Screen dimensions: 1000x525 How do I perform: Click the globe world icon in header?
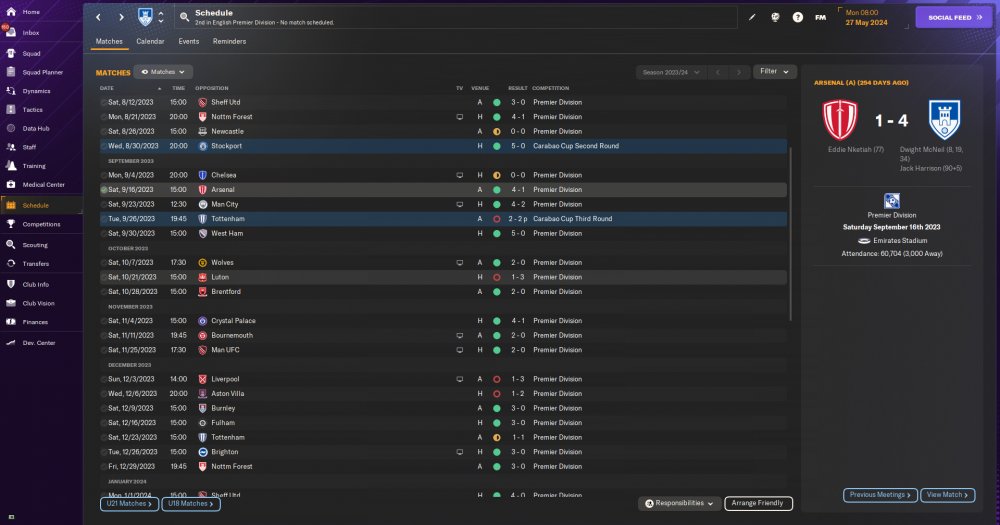[x=775, y=17]
